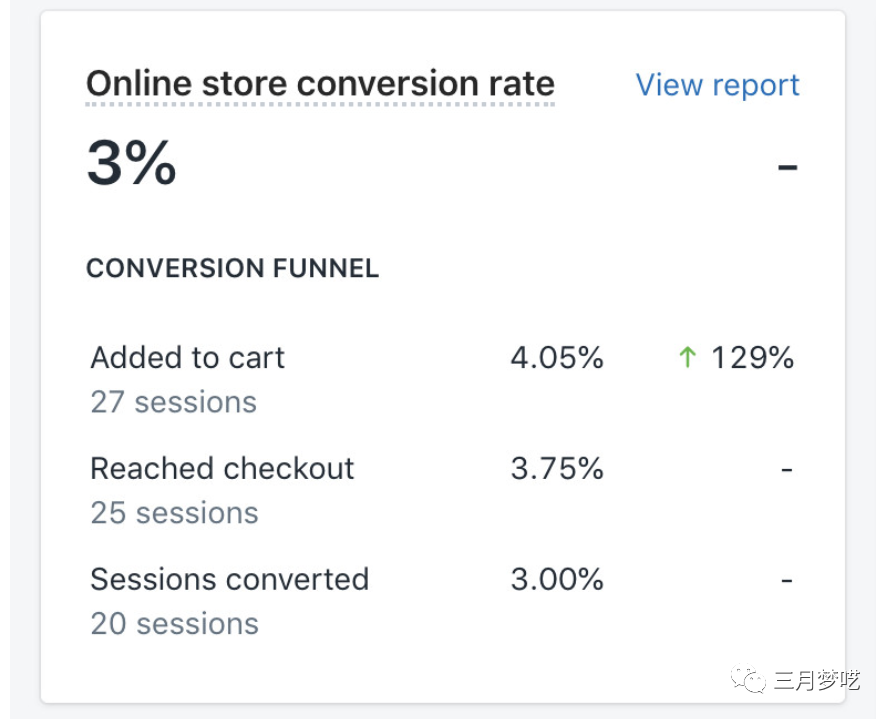This screenshot has height=719, width=889.
Task: Select the Added to cart row label
Action: [x=188, y=357]
